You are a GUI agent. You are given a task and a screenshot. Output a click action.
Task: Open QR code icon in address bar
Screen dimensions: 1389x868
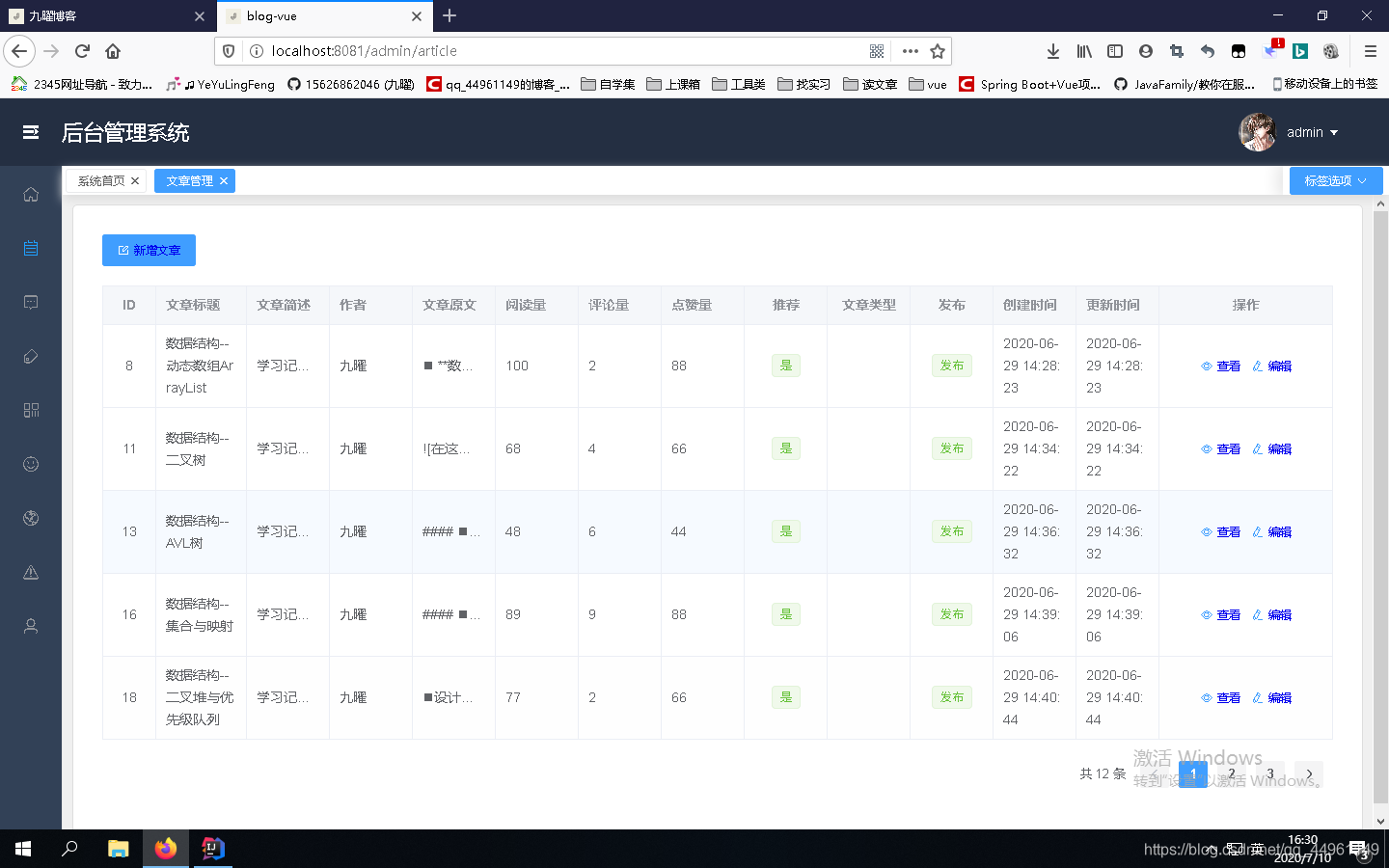click(x=877, y=51)
